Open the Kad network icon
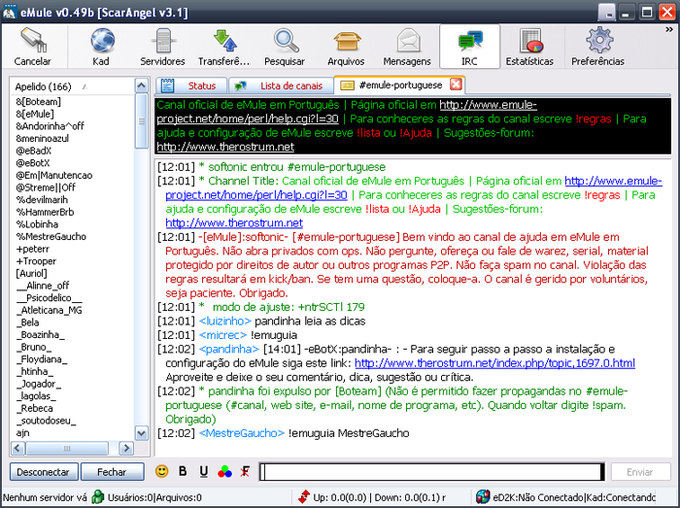This screenshot has height=508, width=680. 102,41
